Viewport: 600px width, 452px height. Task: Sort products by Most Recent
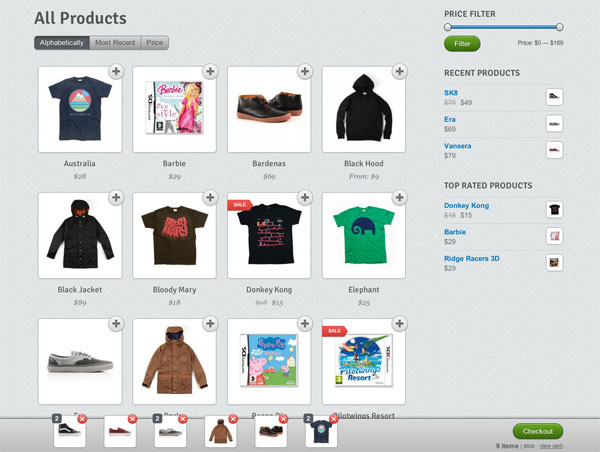[115, 43]
